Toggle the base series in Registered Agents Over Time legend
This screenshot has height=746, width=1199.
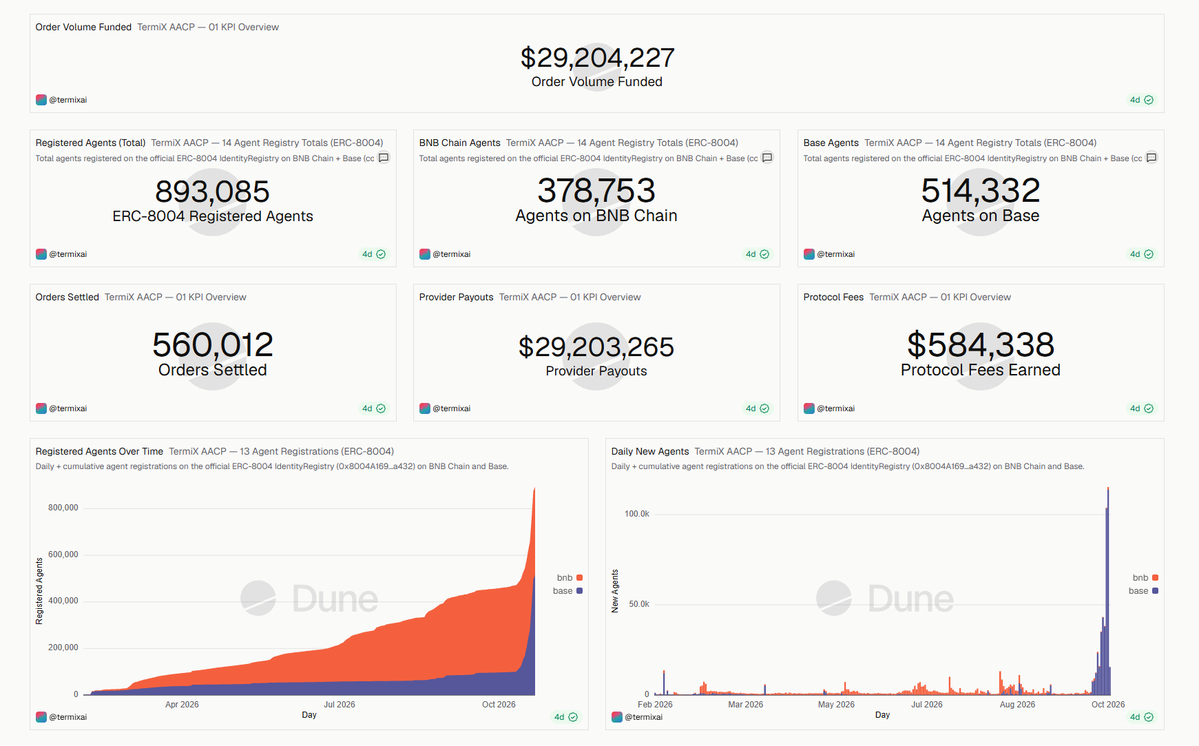coord(567,591)
